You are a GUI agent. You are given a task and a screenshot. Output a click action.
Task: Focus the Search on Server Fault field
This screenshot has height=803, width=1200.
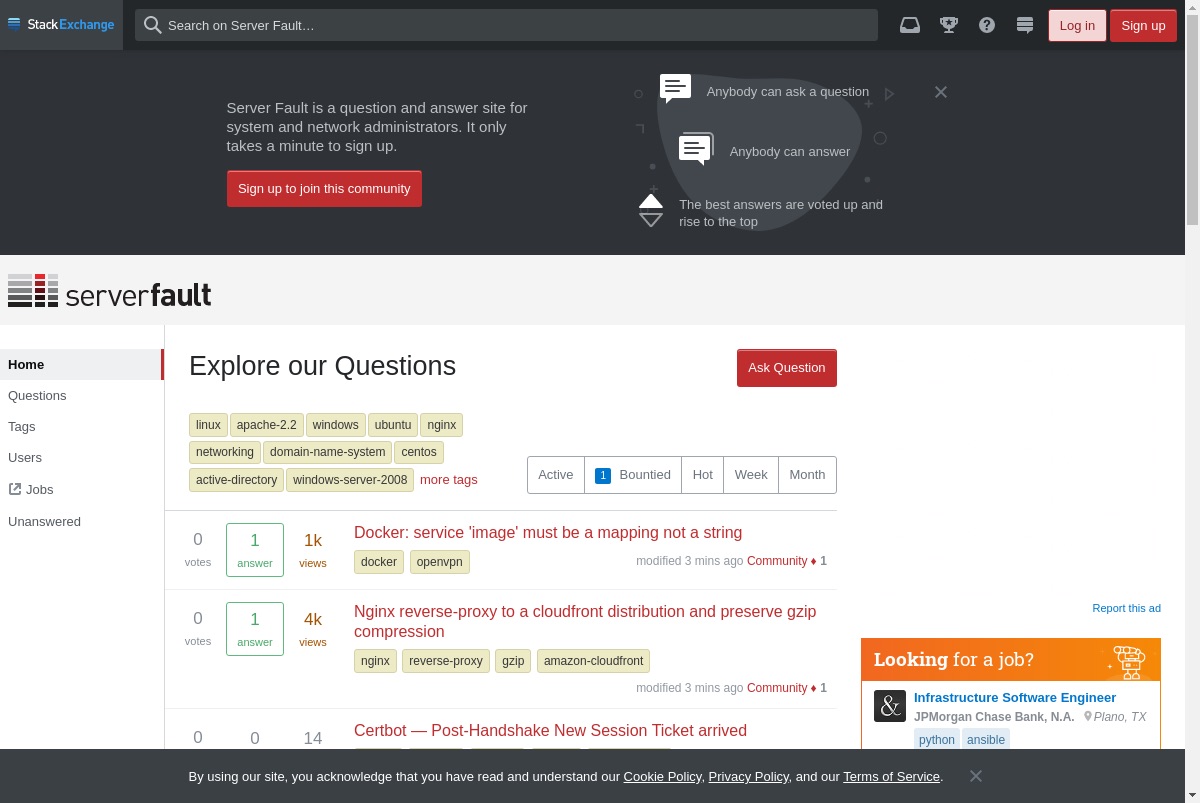506,25
